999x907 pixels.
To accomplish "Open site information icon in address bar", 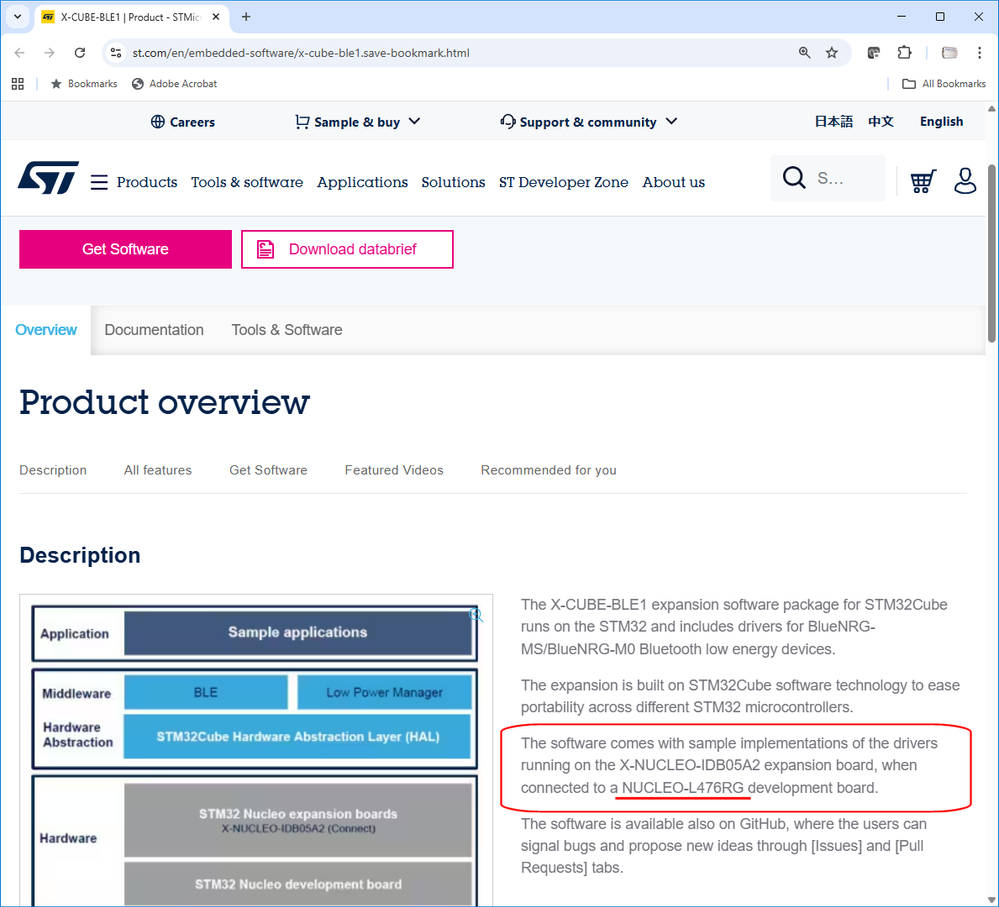I will [116, 53].
